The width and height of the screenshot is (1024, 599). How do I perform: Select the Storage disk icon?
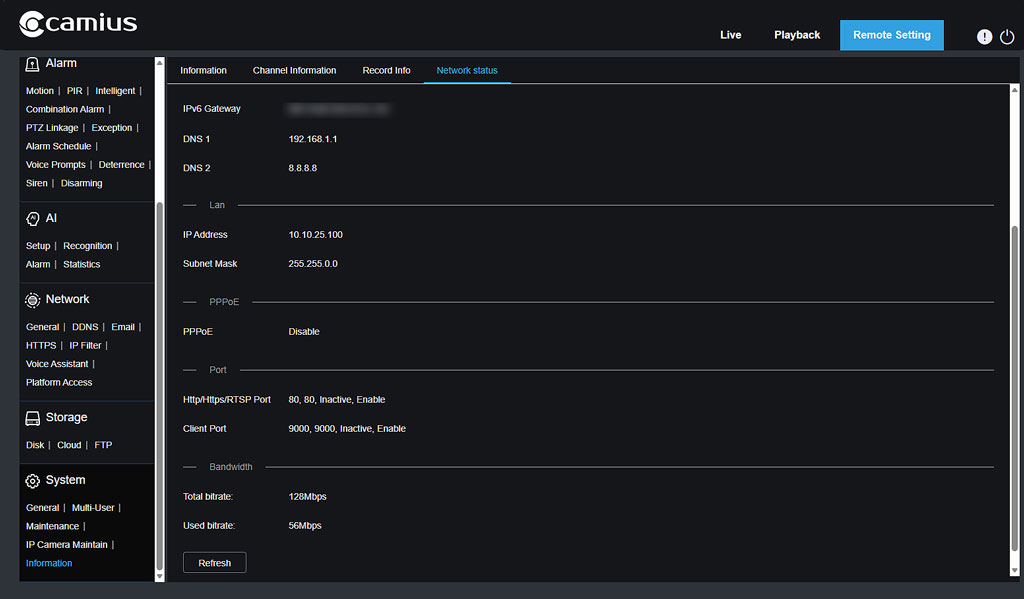pos(33,416)
